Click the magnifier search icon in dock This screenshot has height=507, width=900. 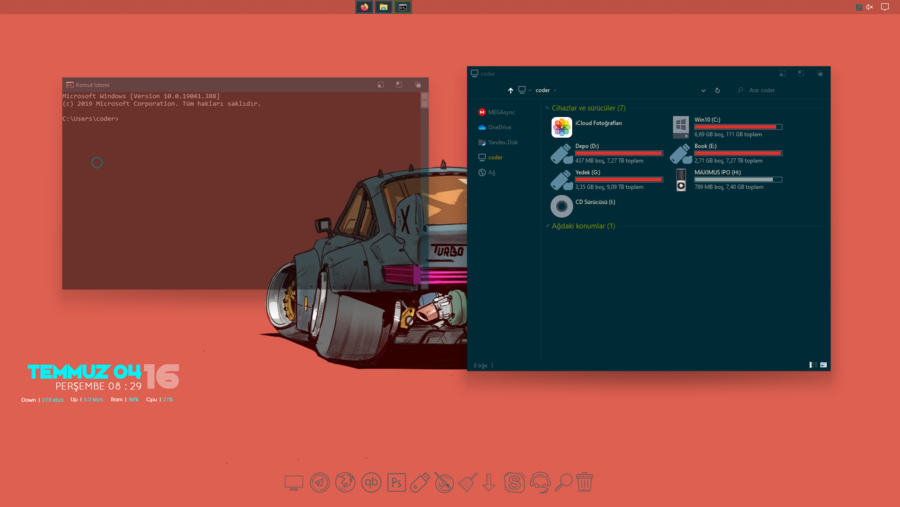coord(564,482)
